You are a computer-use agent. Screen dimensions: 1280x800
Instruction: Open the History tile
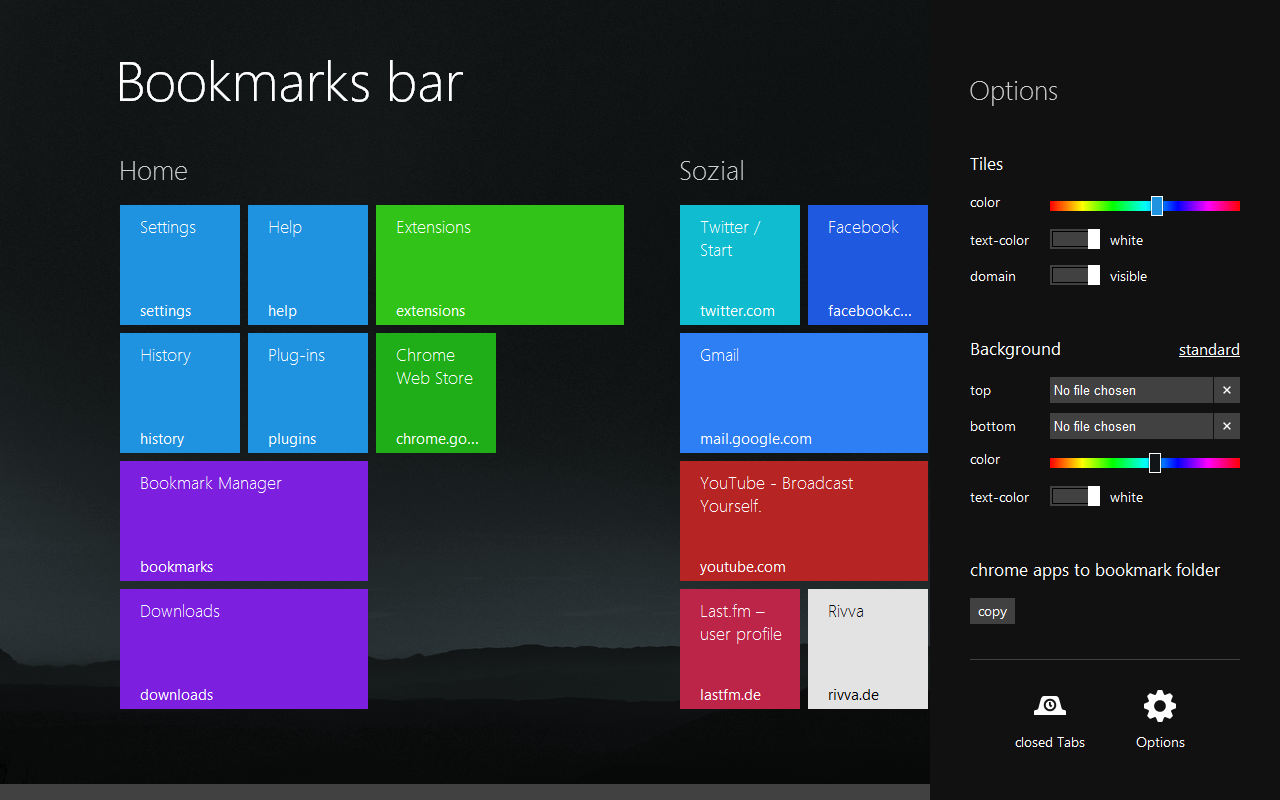click(x=180, y=393)
